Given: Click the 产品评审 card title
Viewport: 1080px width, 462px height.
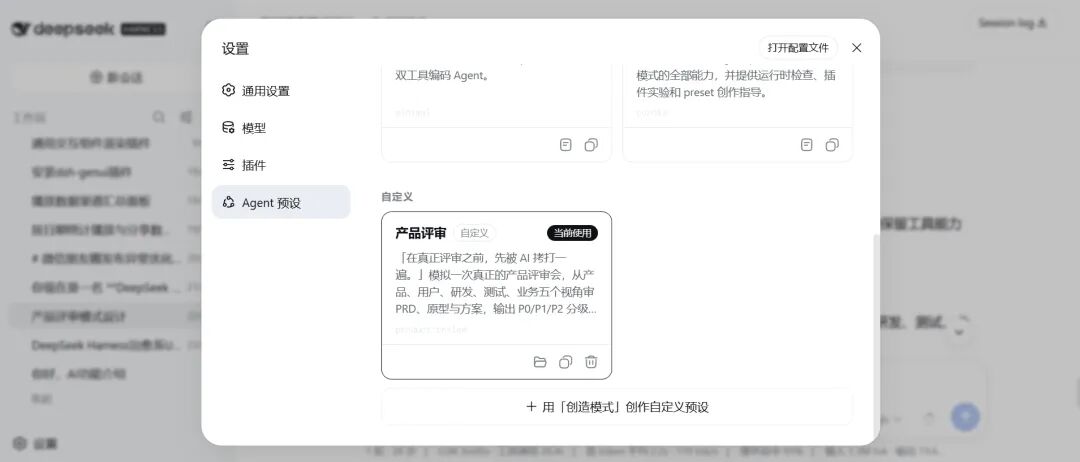Looking at the screenshot, I should 421,233.
